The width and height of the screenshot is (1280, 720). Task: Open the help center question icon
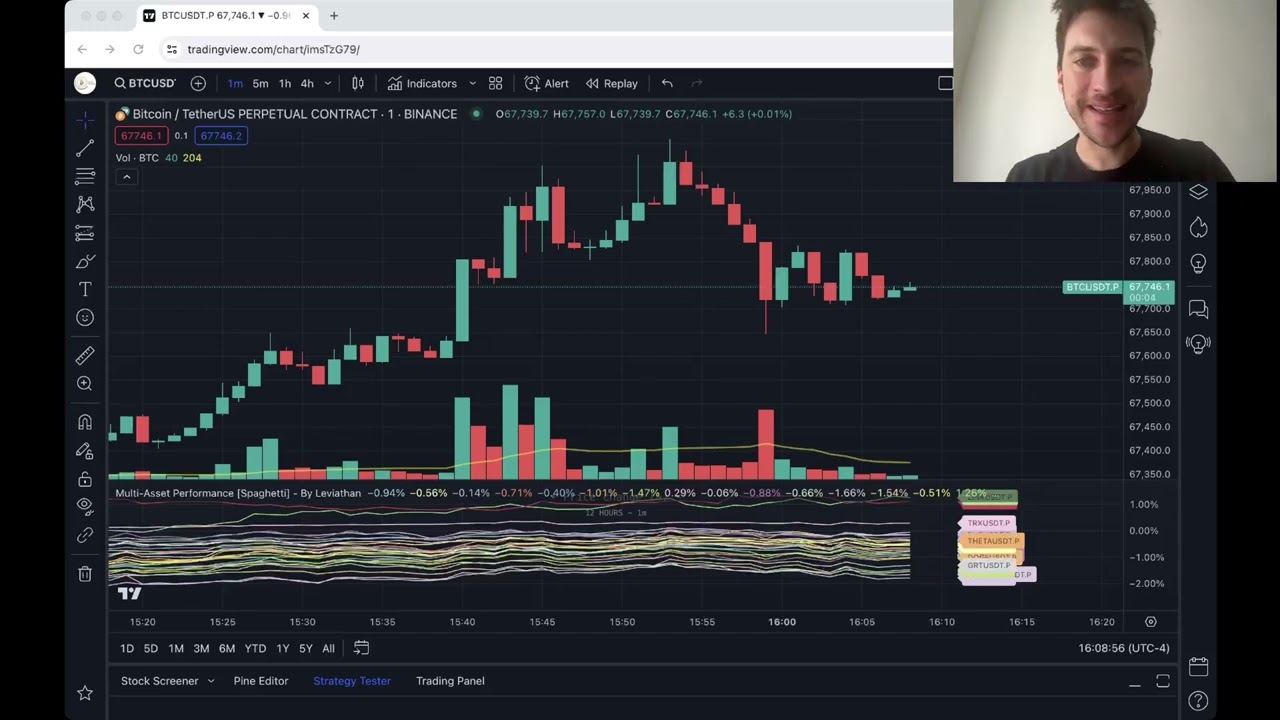1198,701
